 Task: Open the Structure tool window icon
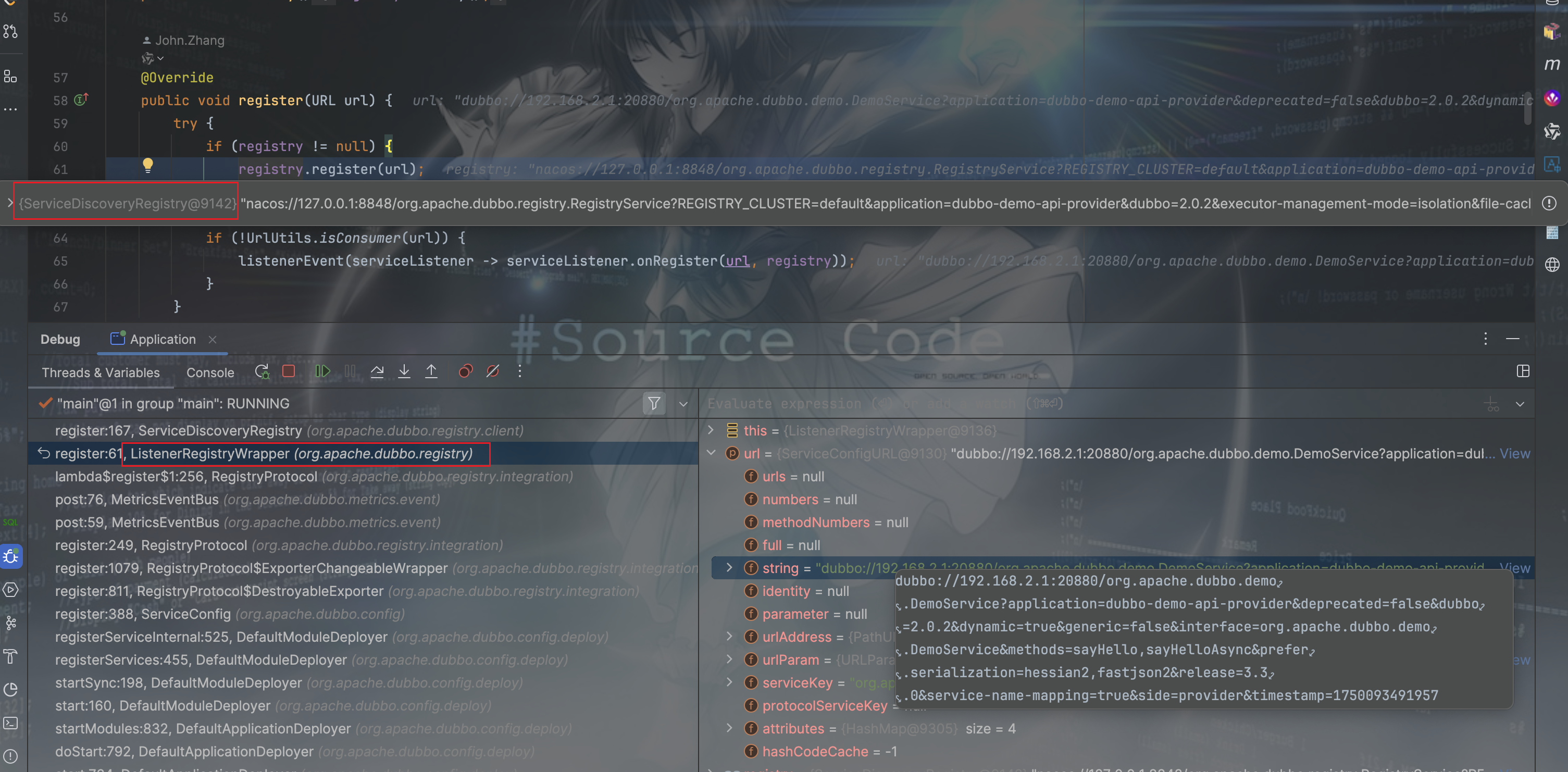[x=10, y=76]
